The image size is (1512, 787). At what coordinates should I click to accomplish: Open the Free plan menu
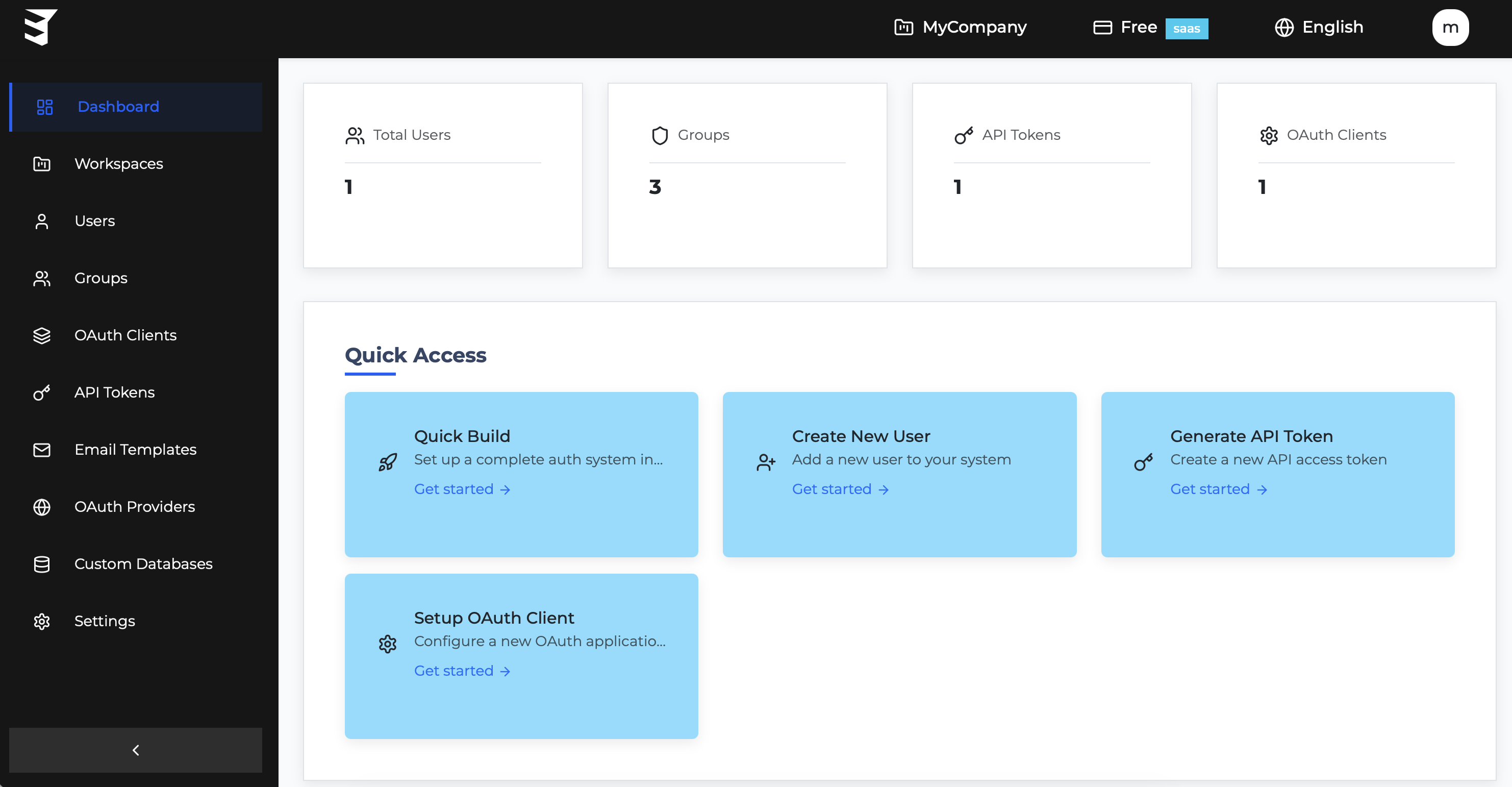pyautogui.click(x=1150, y=27)
